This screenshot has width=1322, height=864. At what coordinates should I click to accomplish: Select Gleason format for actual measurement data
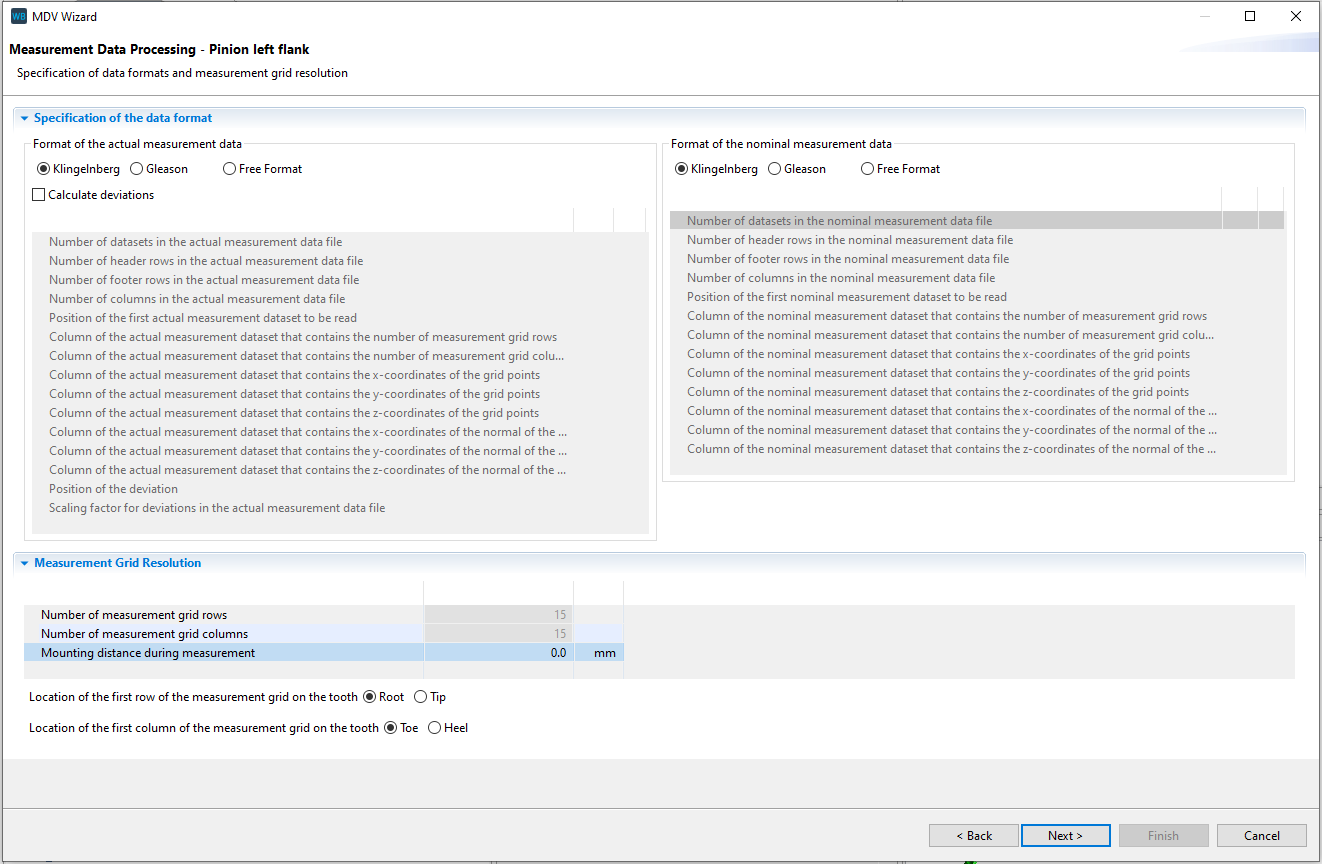(x=136, y=168)
